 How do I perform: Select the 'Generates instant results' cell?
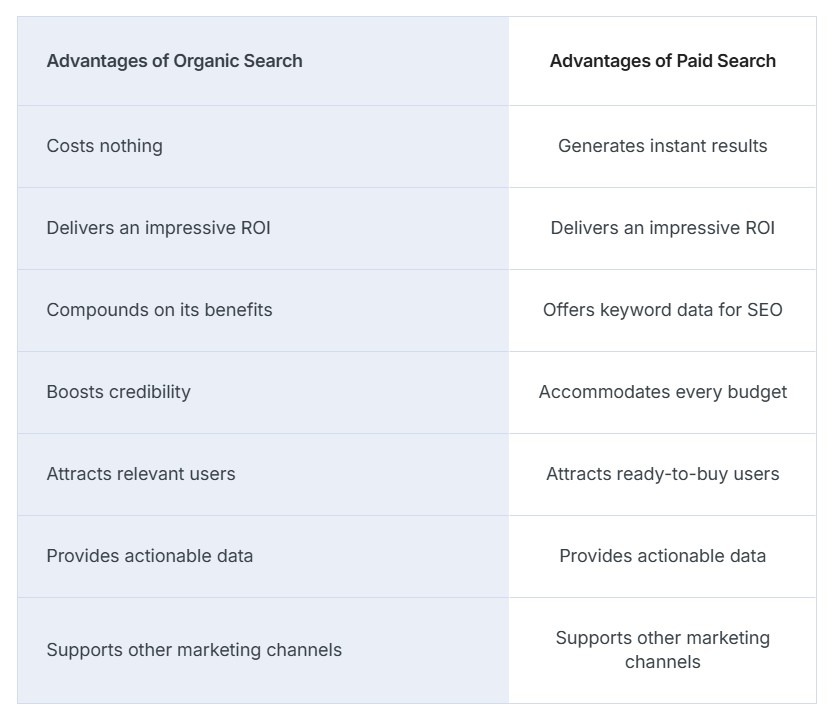pos(662,146)
